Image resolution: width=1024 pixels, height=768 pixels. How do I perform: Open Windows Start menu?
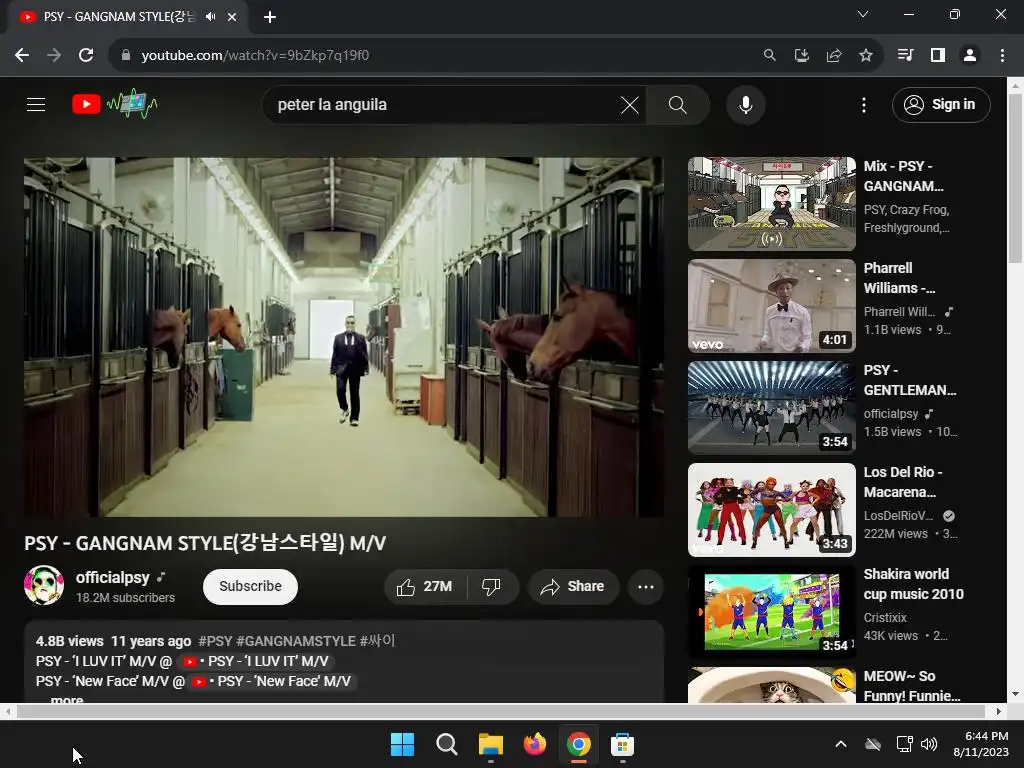tap(402, 744)
